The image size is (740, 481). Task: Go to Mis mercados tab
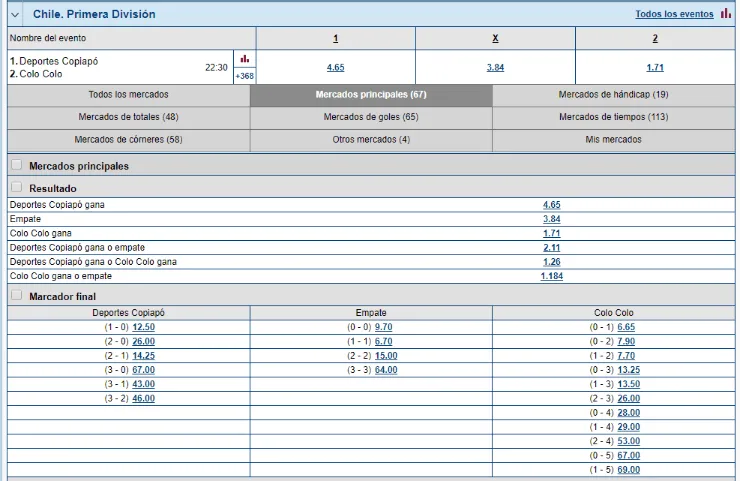[x=613, y=139]
